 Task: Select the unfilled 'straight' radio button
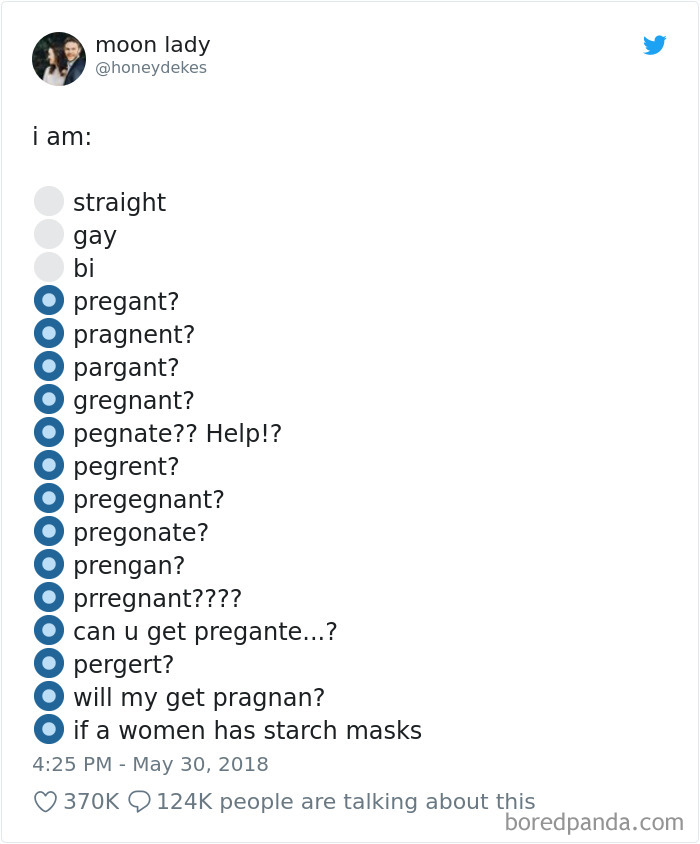point(48,200)
